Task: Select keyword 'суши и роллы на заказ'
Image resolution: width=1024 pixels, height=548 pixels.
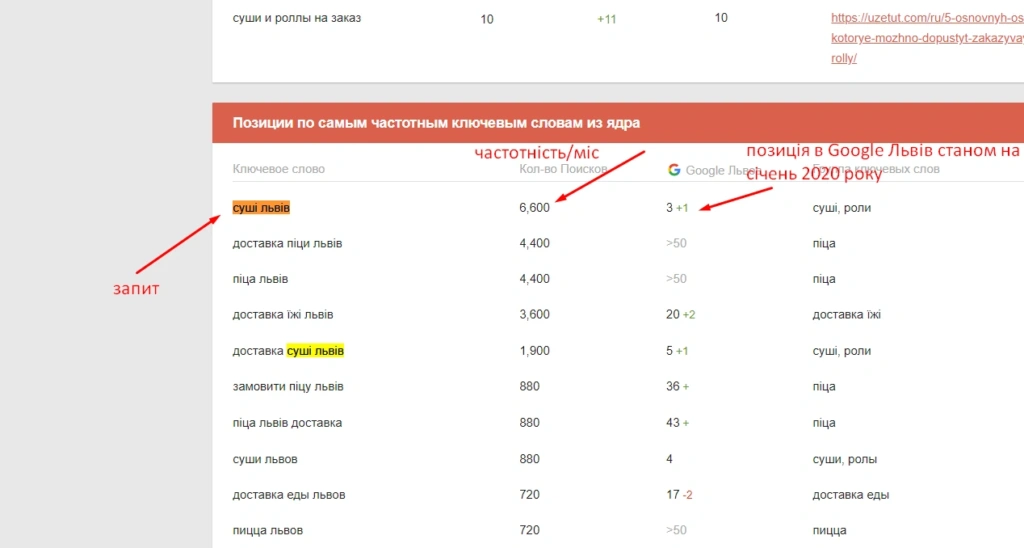Action: tap(296, 18)
